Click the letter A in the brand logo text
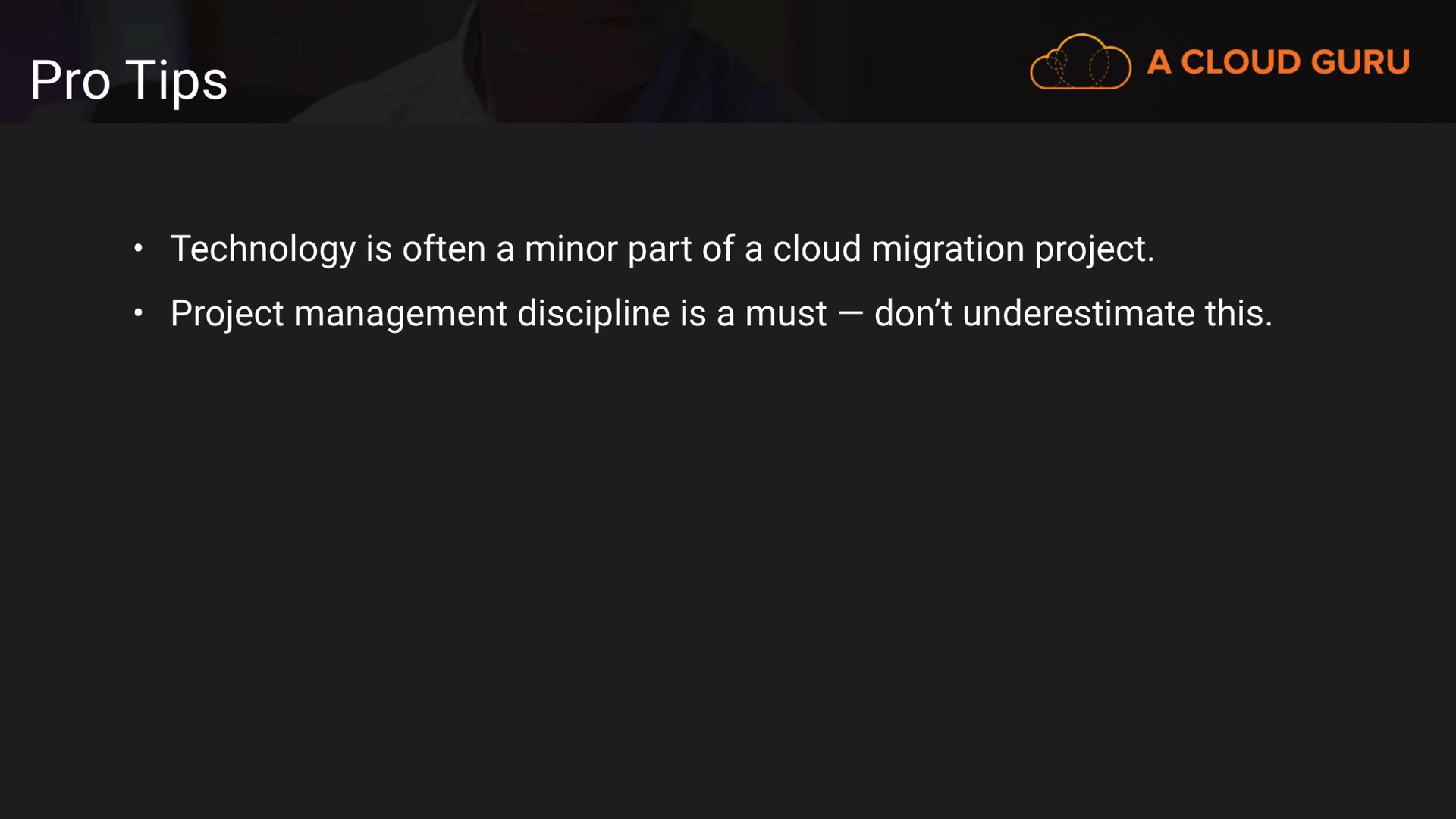The image size is (1456, 819). pos(1158,62)
